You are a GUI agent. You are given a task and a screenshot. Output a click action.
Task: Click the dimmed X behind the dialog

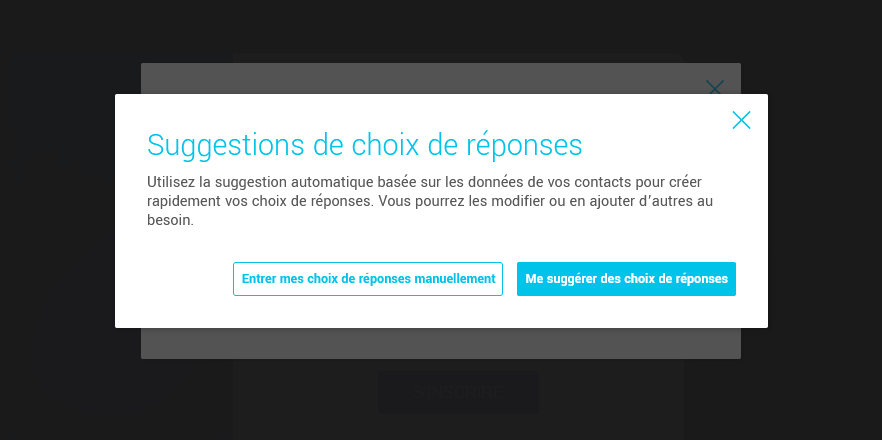(714, 86)
